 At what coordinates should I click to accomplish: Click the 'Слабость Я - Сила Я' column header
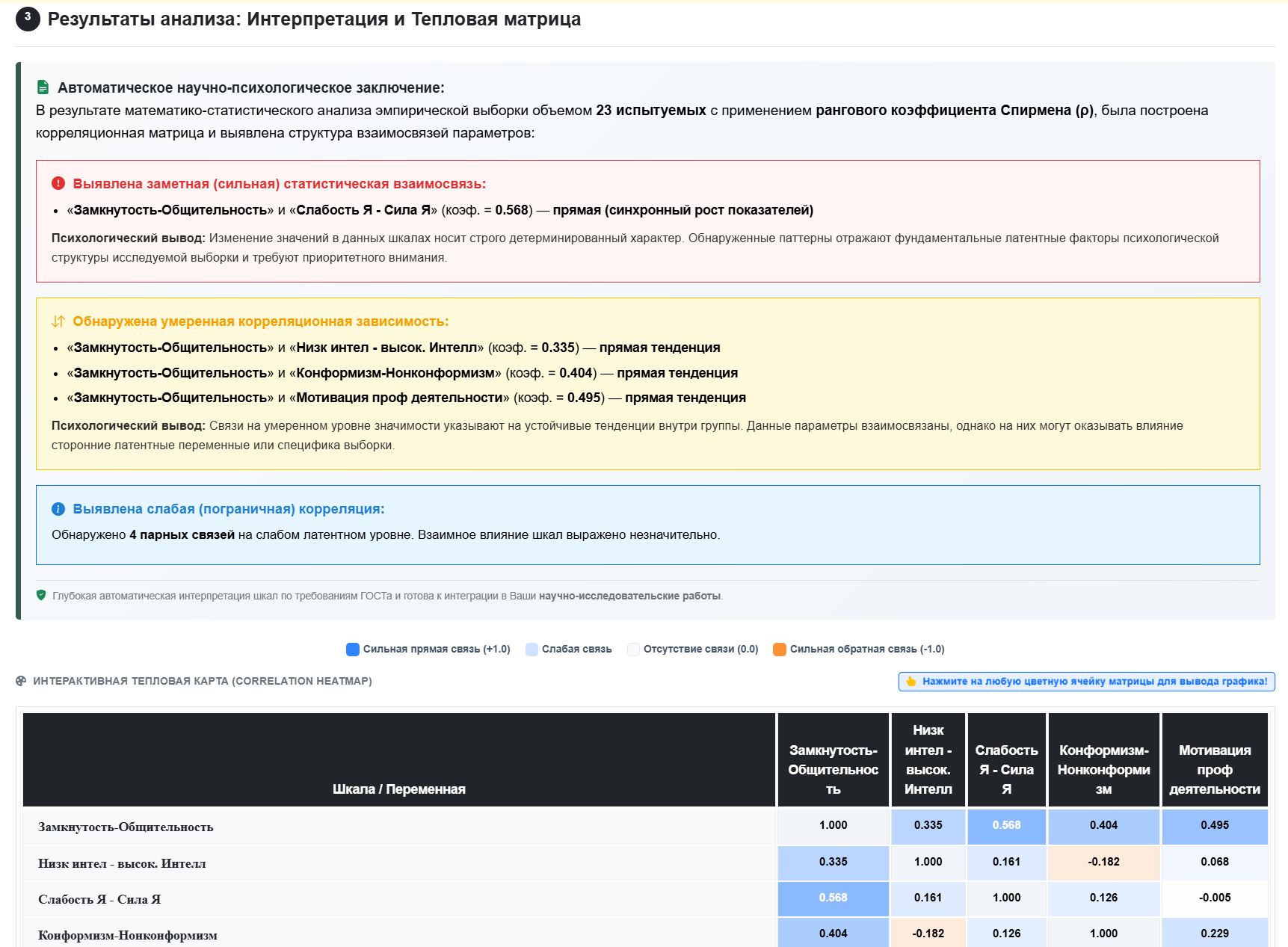[1007, 760]
